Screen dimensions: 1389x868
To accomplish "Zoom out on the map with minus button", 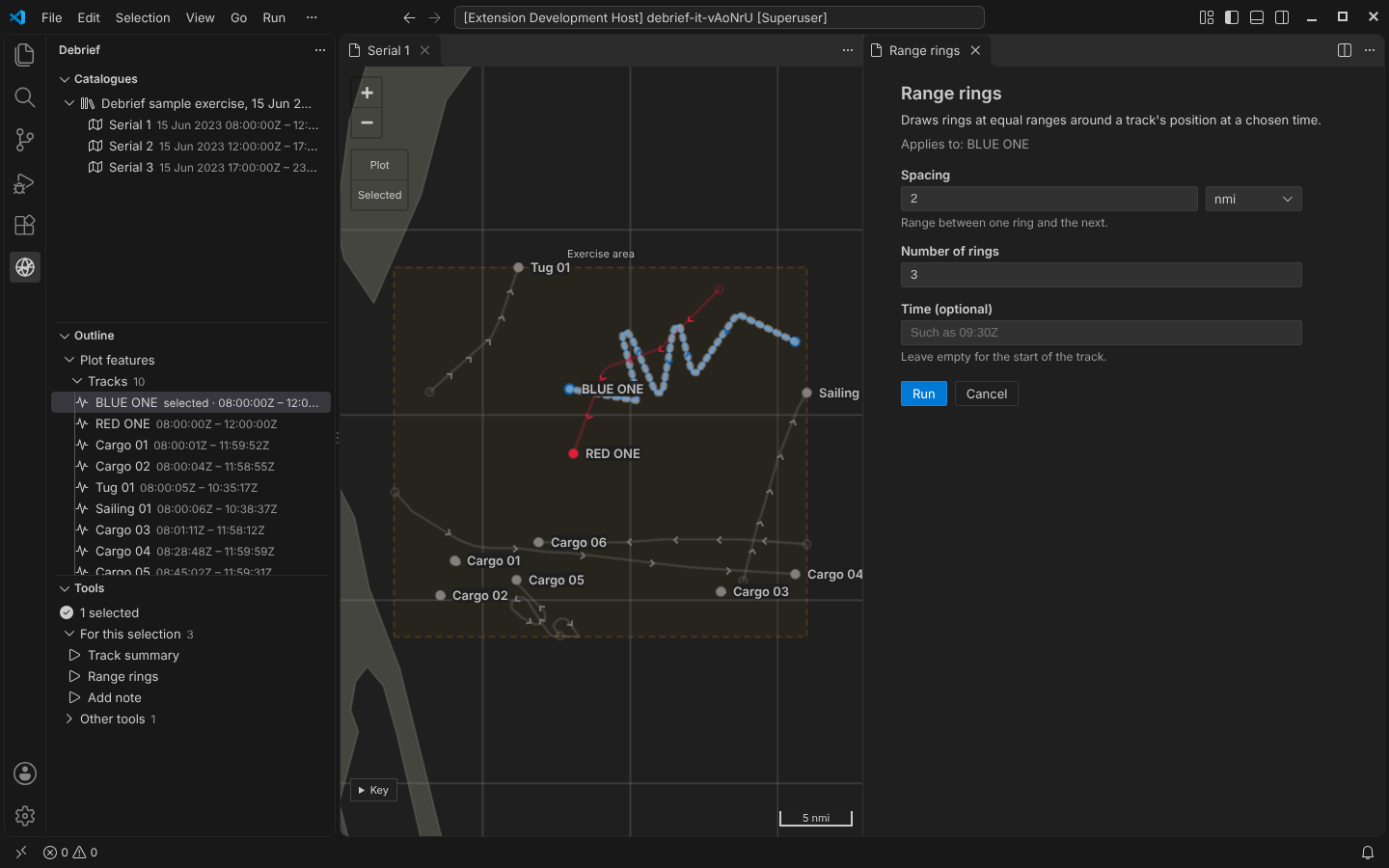I will 367,122.
